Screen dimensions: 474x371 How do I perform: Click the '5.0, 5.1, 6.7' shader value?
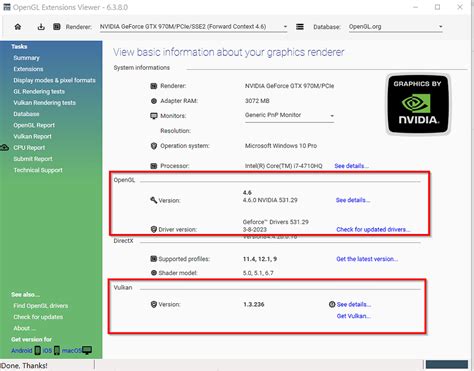pyautogui.click(x=258, y=273)
